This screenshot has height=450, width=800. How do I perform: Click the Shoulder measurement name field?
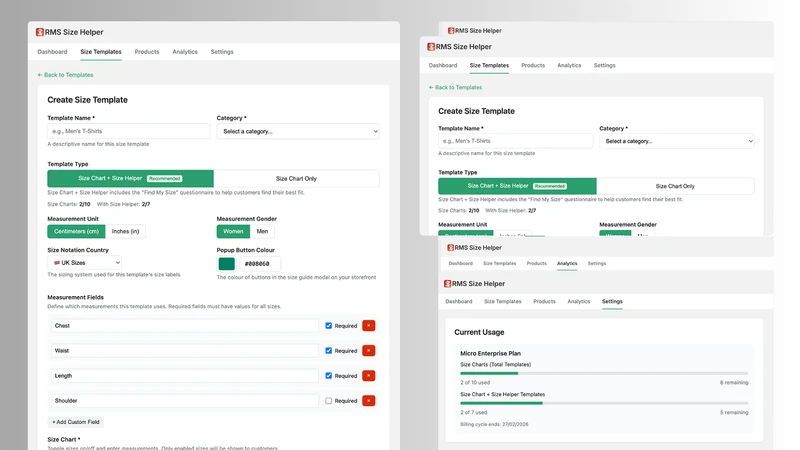185,401
